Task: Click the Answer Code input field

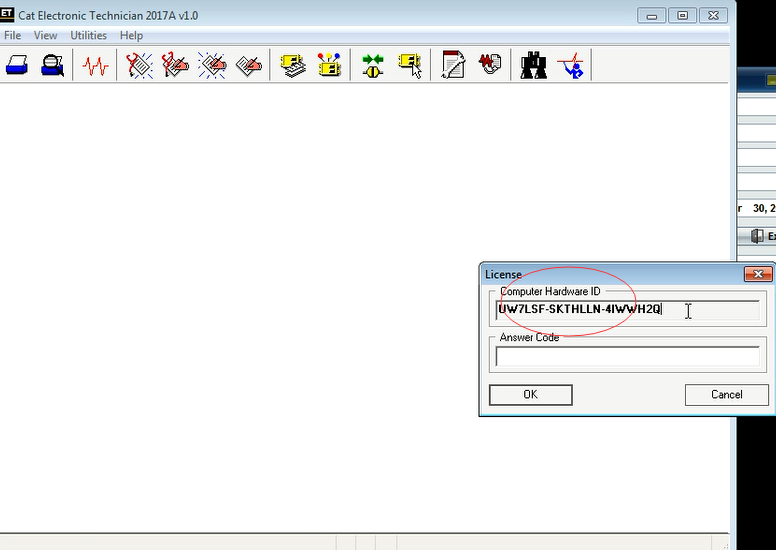Action: click(628, 356)
